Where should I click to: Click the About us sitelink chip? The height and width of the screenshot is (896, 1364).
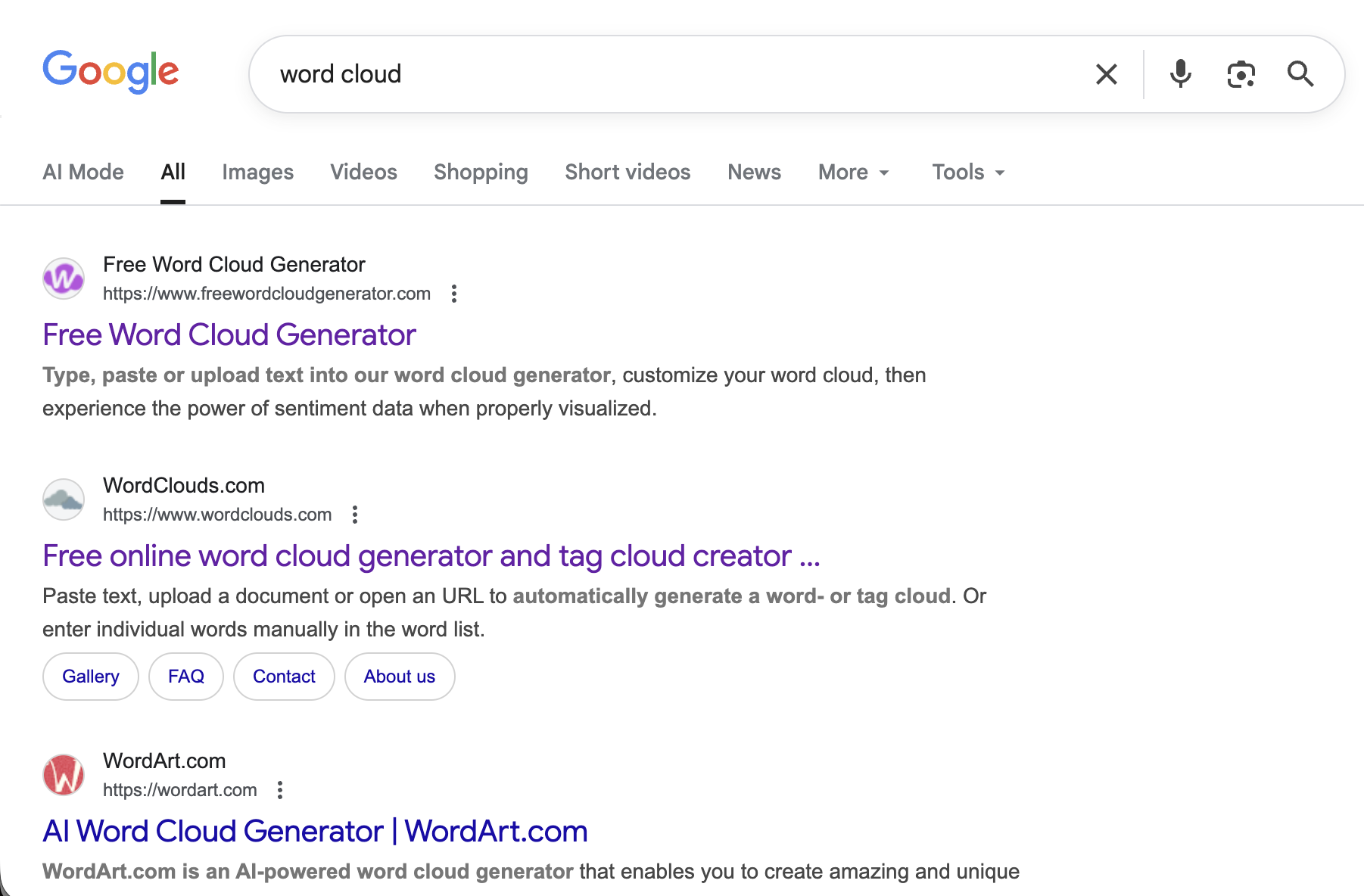400,677
